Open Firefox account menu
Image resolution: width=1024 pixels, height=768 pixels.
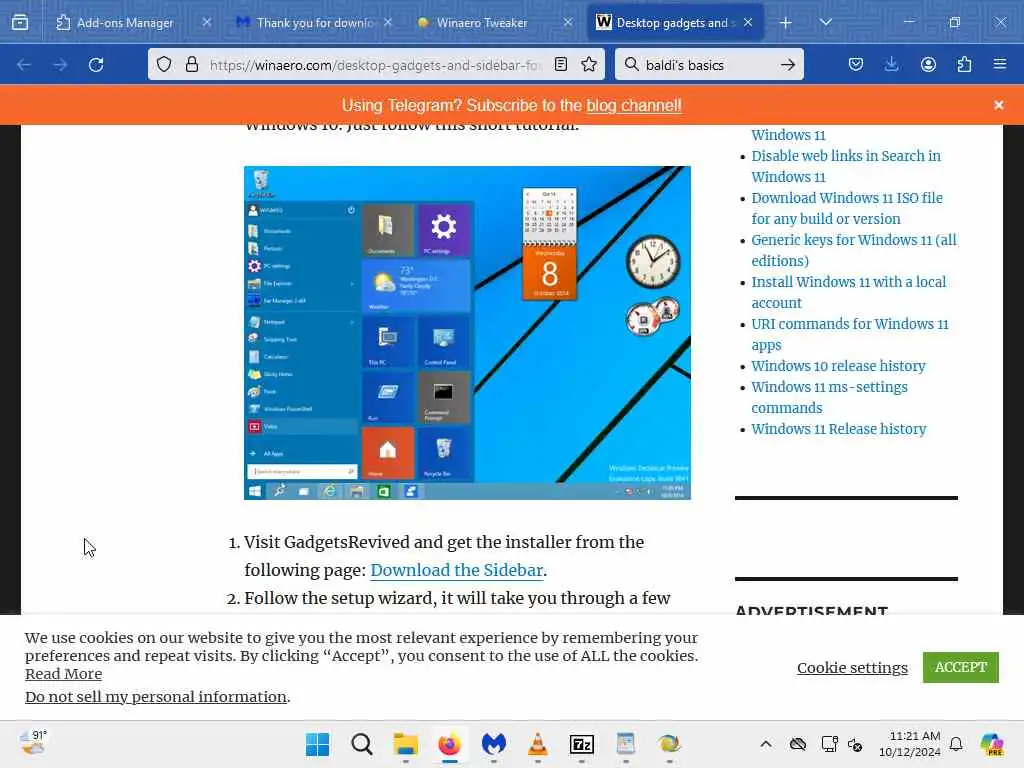(928, 64)
